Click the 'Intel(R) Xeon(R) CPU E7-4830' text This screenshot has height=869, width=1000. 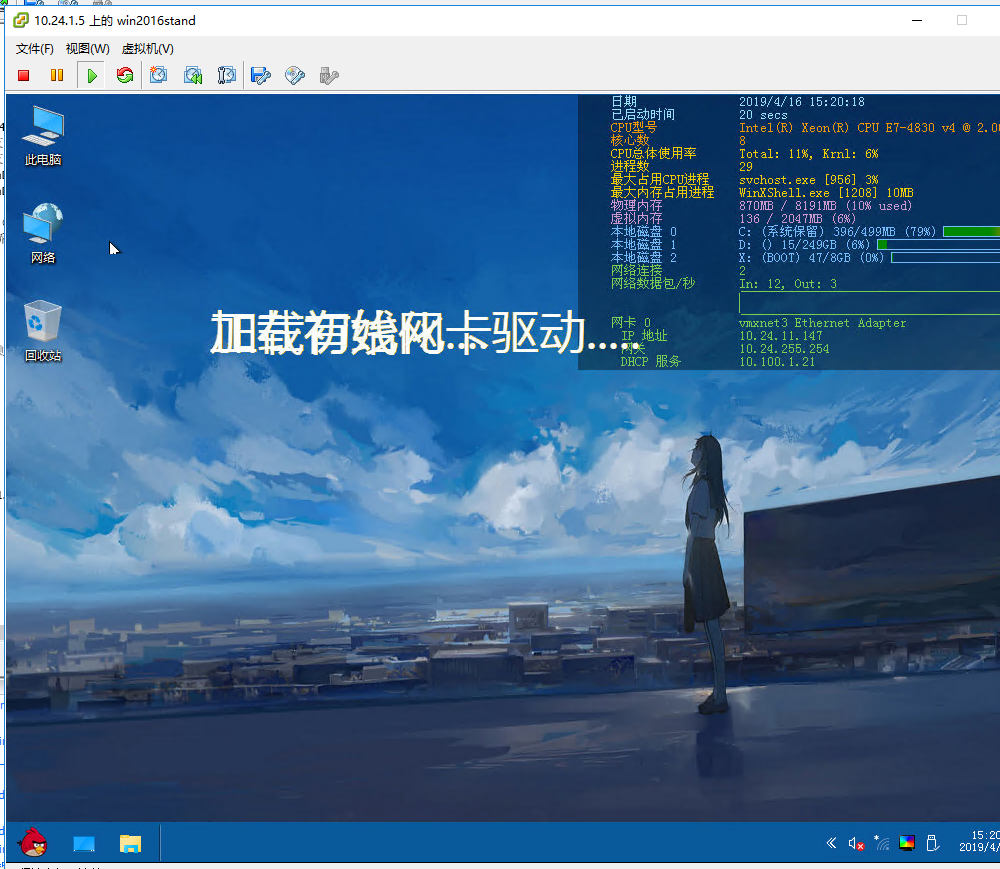837,128
